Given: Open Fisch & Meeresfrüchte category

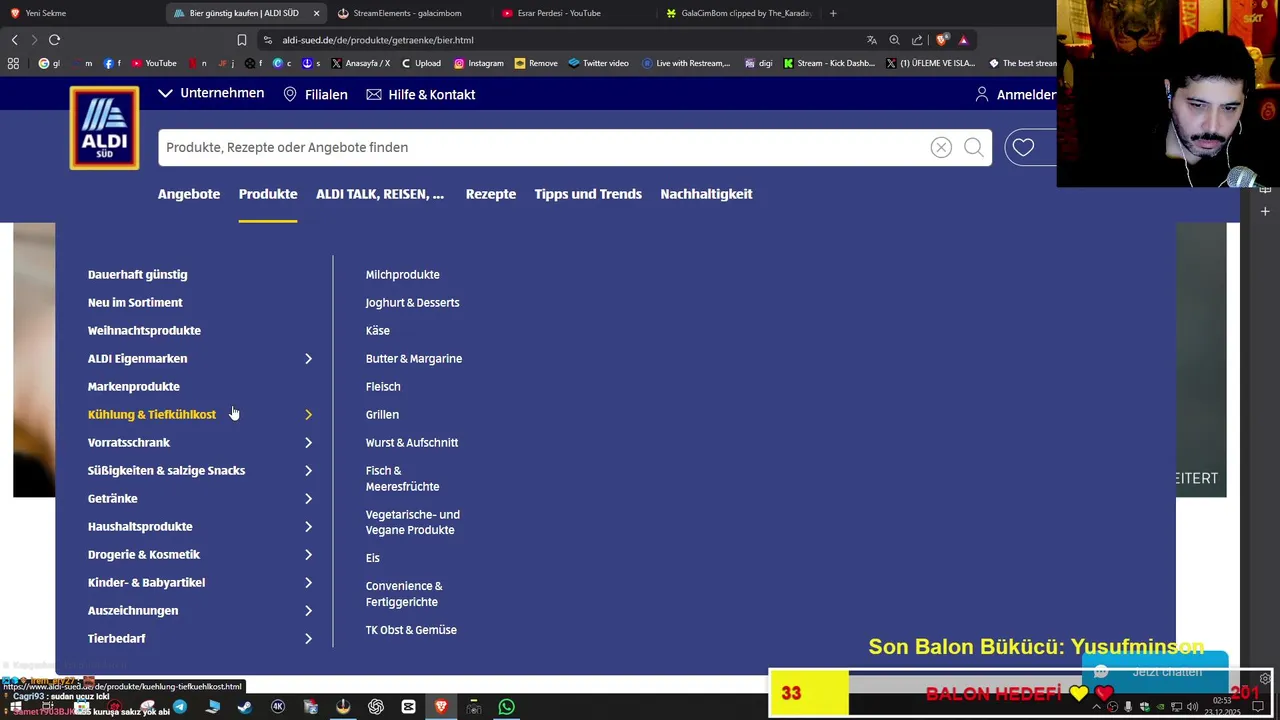Looking at the screenshot, I should 403,478.
